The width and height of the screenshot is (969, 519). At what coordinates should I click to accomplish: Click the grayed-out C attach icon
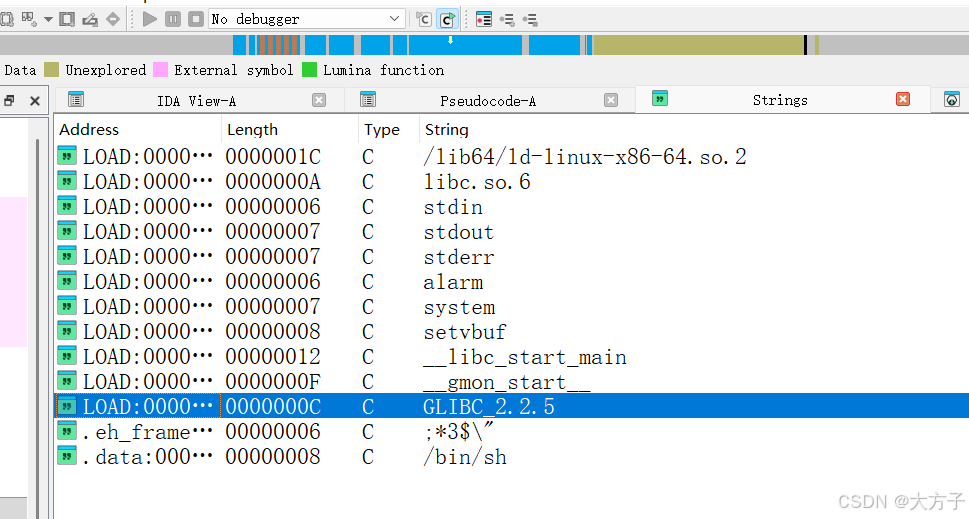(424, 19)
